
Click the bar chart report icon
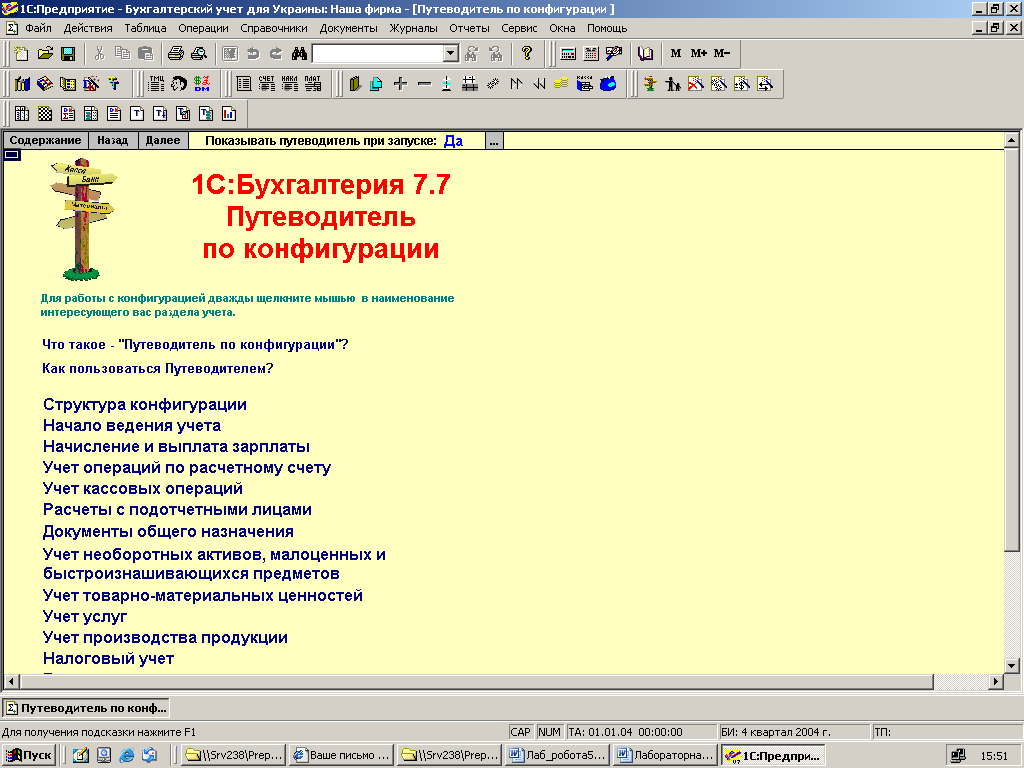[x=229, y=114]
